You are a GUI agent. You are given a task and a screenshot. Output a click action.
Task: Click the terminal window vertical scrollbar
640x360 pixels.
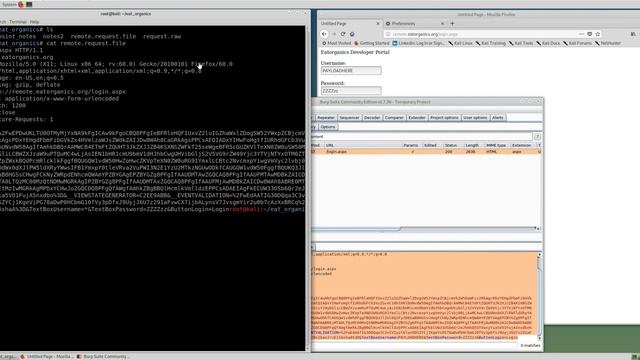point(307,188)
